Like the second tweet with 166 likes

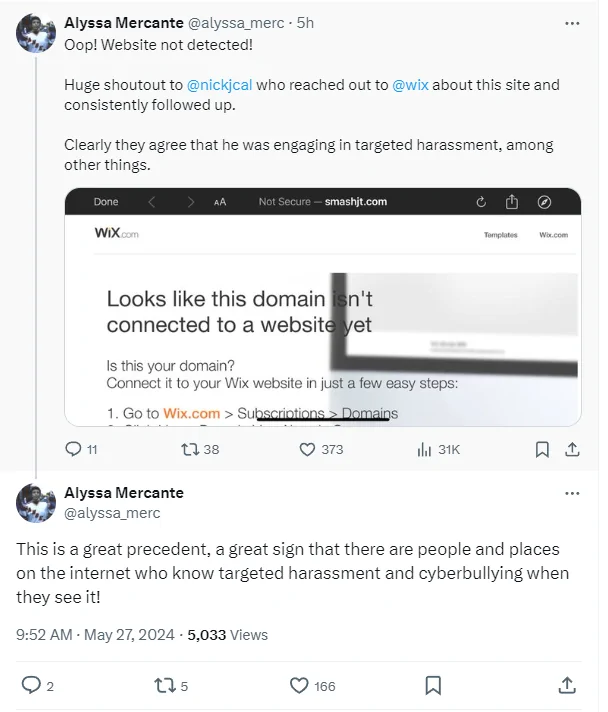[x=298, y=685]
